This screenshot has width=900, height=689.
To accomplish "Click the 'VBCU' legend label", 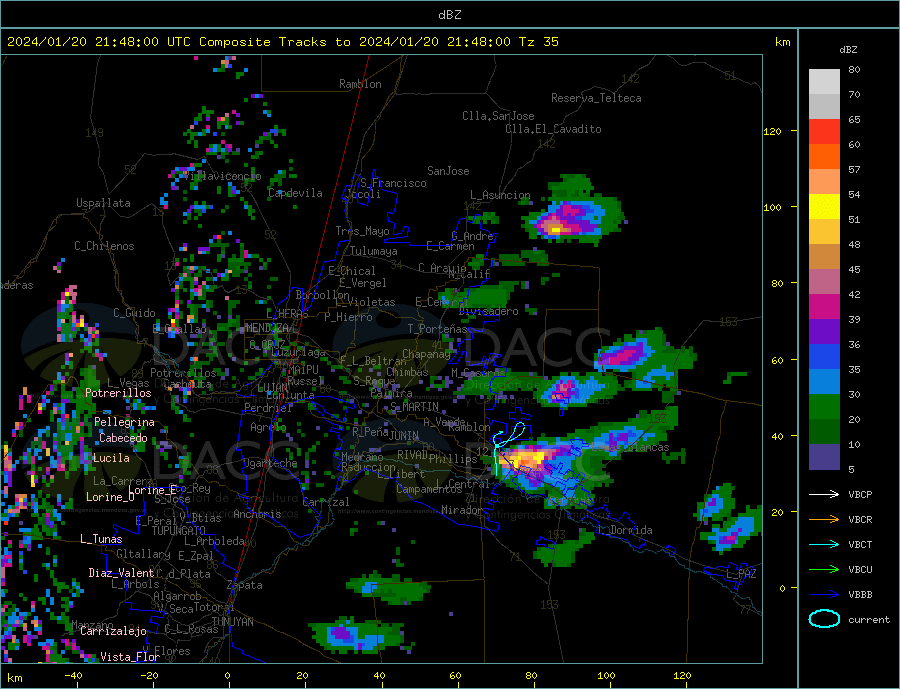I will pos(860,570).
